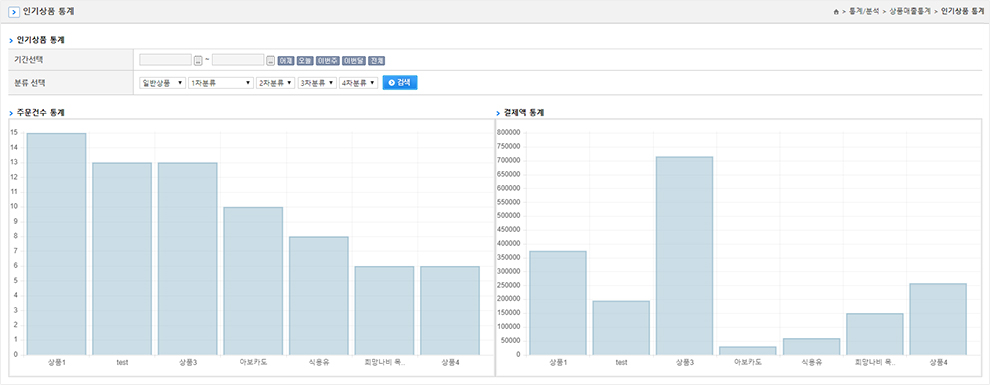
Task: Click the 식용유 bar in the 결제액 chart
Action: (x=811, y=347)
